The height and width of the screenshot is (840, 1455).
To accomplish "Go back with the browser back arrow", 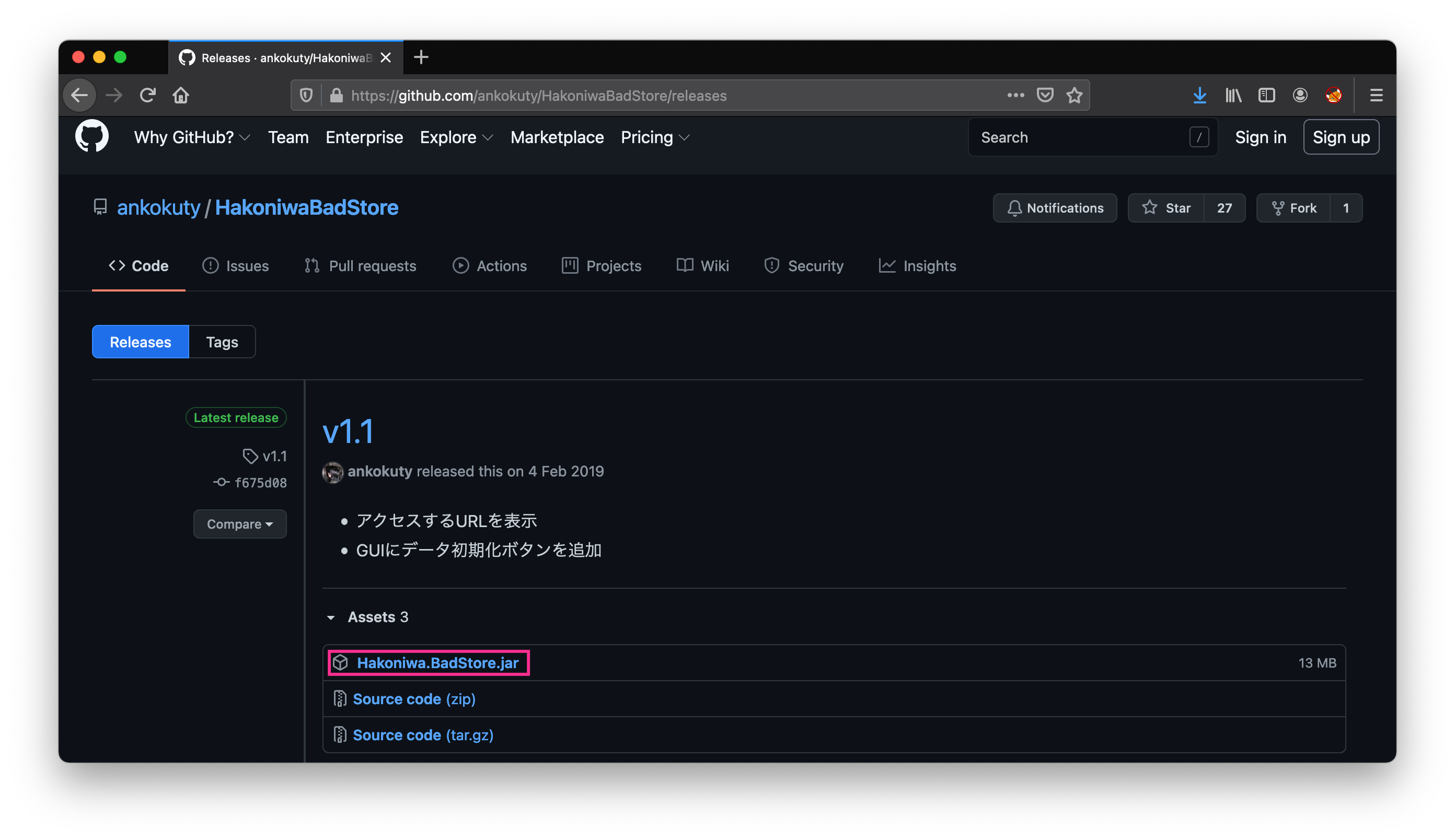I will pos(79,95).
